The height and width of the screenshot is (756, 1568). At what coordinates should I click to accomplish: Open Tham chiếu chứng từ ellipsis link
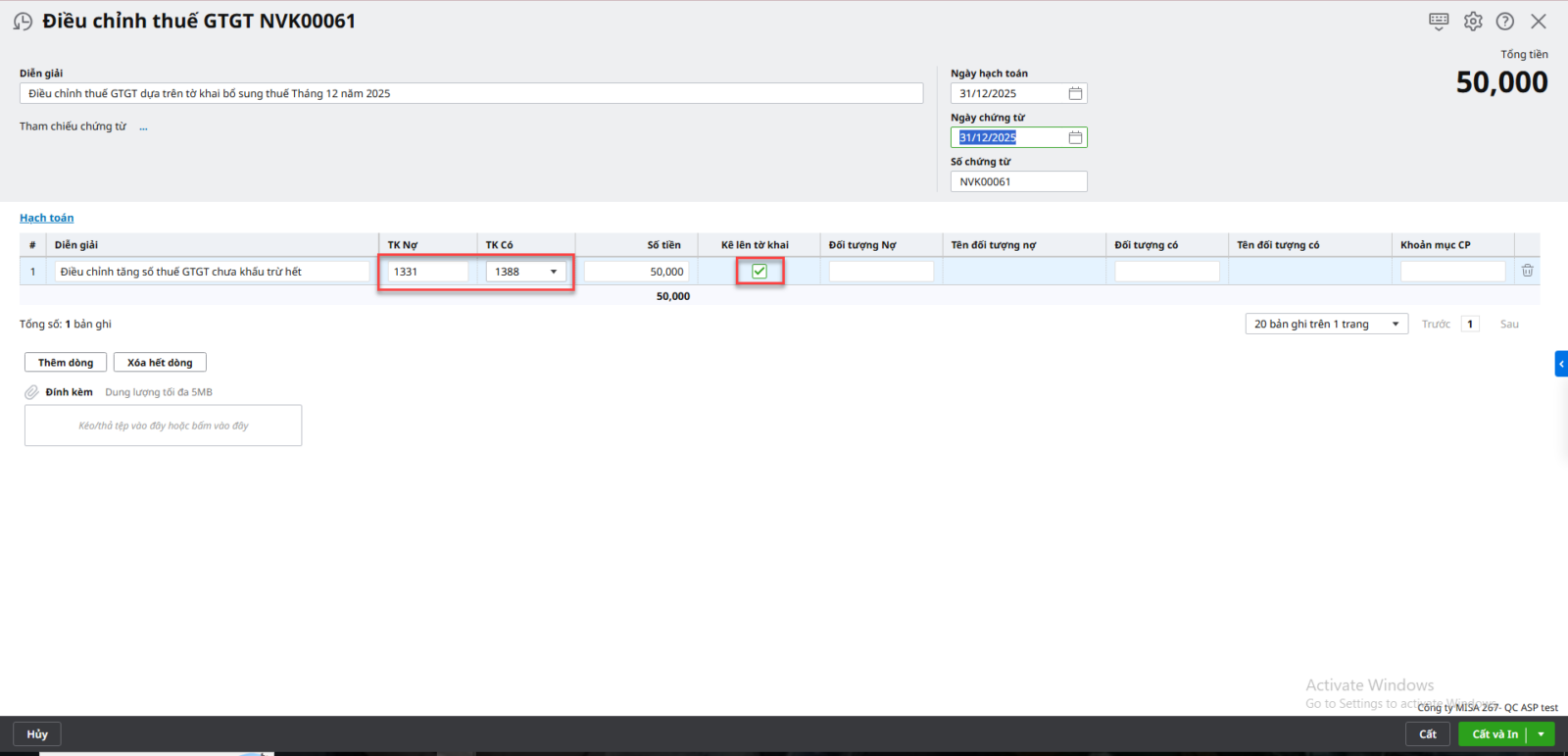pyautogui.click(x=143, y=127)
